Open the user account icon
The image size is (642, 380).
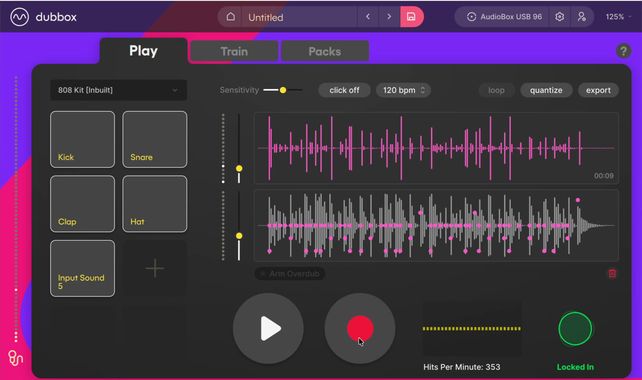[x=581, y=17]
